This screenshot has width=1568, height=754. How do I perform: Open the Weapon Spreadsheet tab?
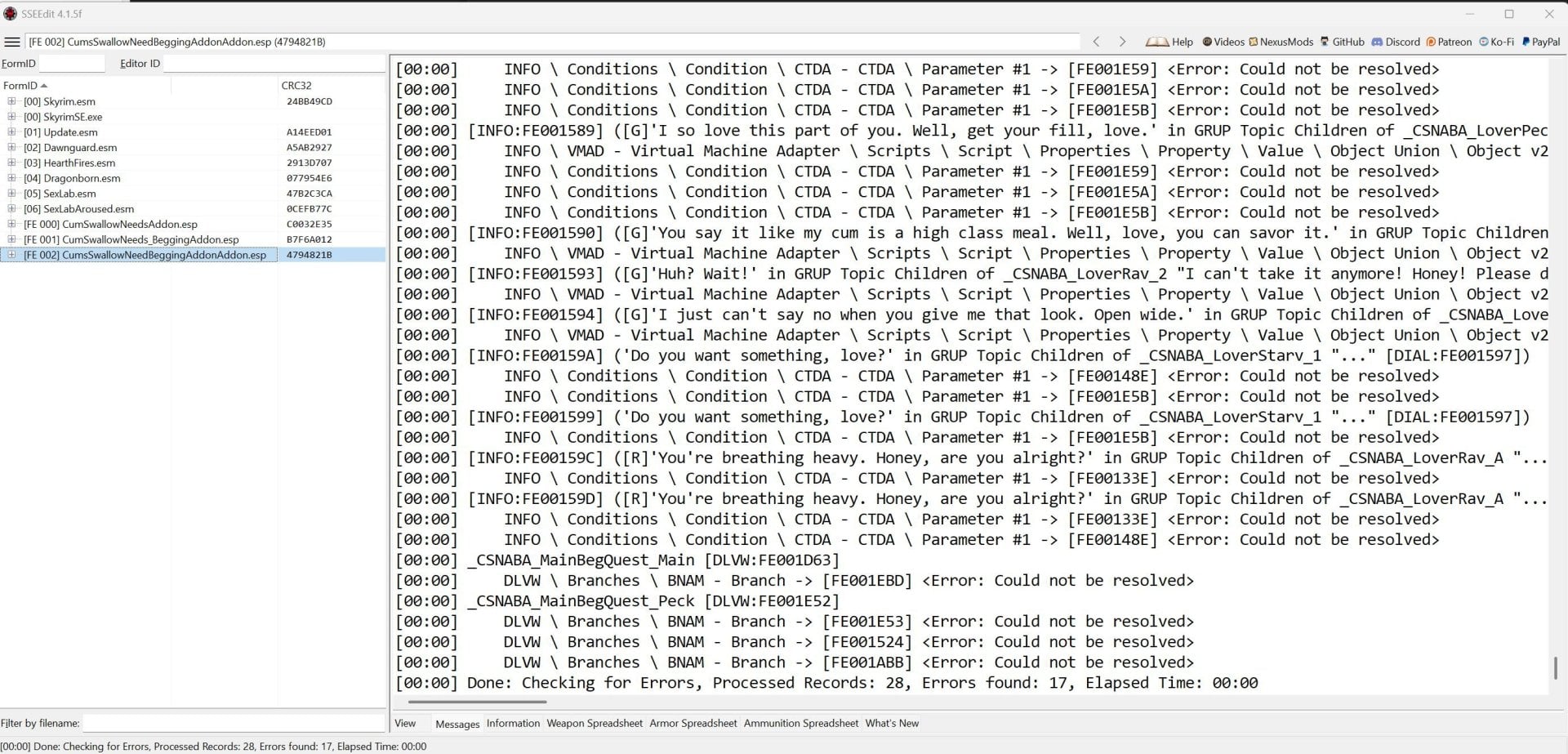click(x=595, y=723)
